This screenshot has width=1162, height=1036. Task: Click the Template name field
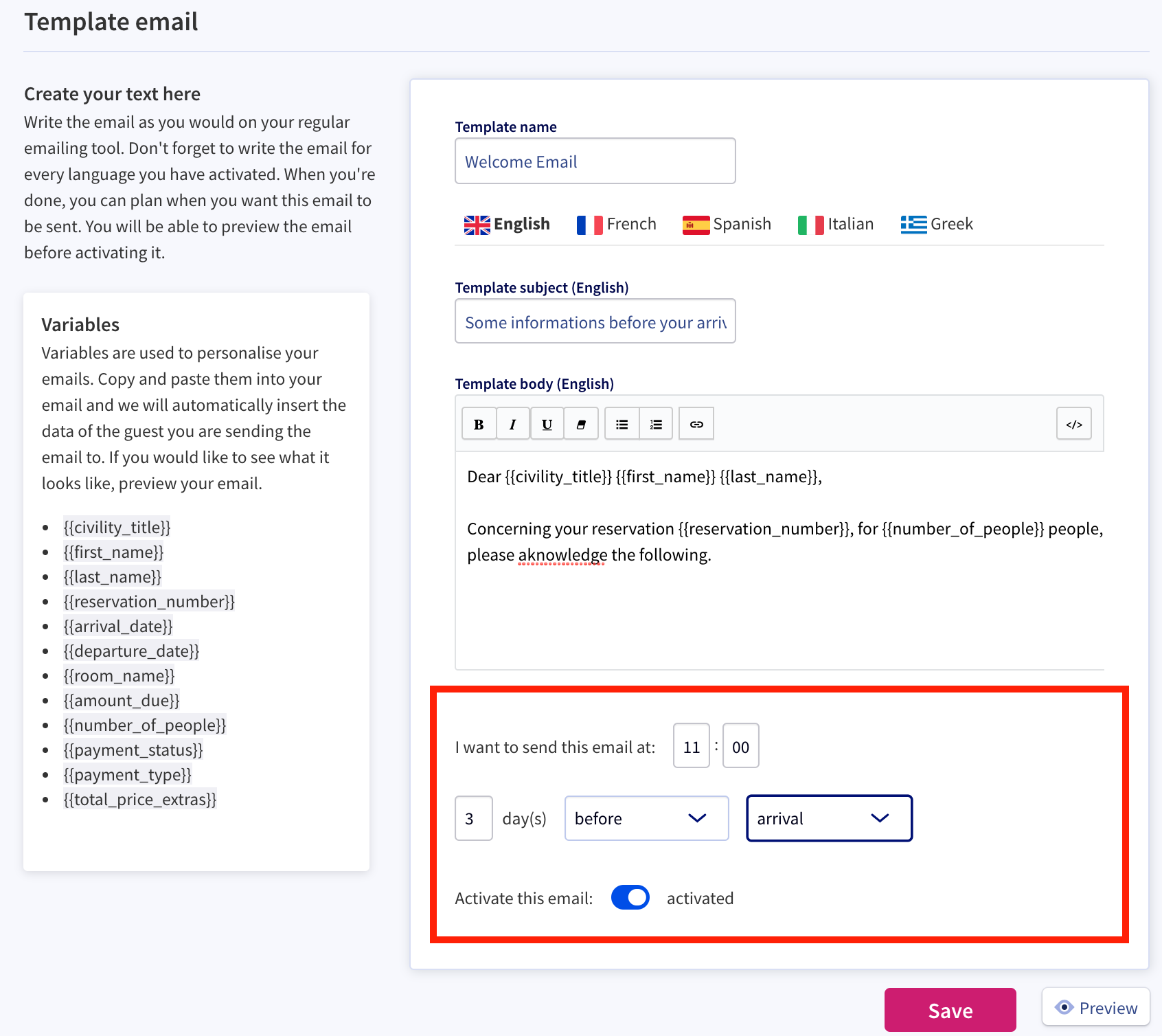point(595,161)
